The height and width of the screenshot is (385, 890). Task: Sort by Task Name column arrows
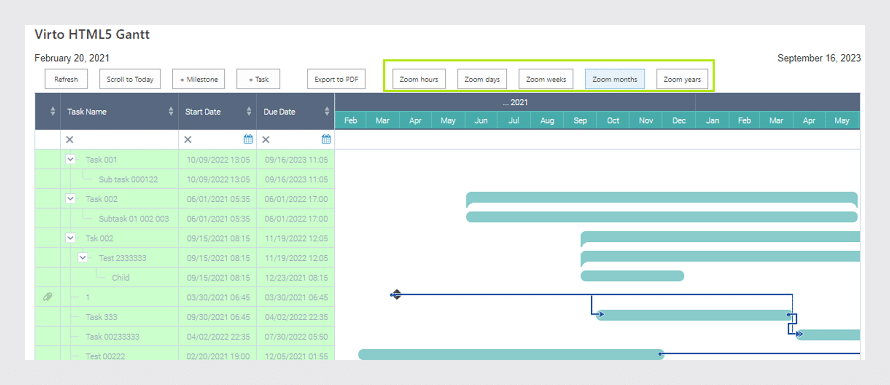(171, 112)
